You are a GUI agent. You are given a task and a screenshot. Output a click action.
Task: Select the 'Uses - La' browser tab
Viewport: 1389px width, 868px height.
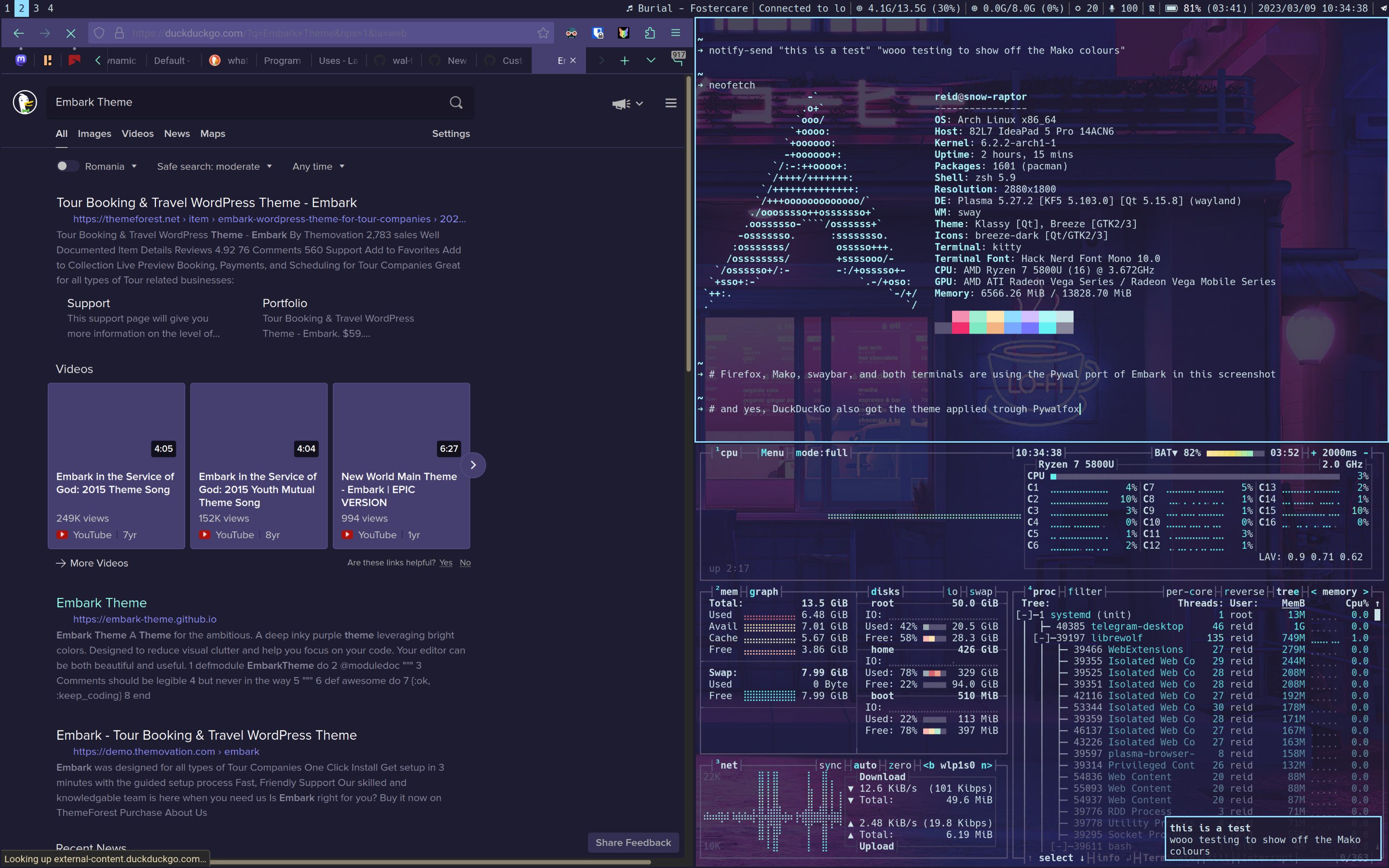coord(338,61)
